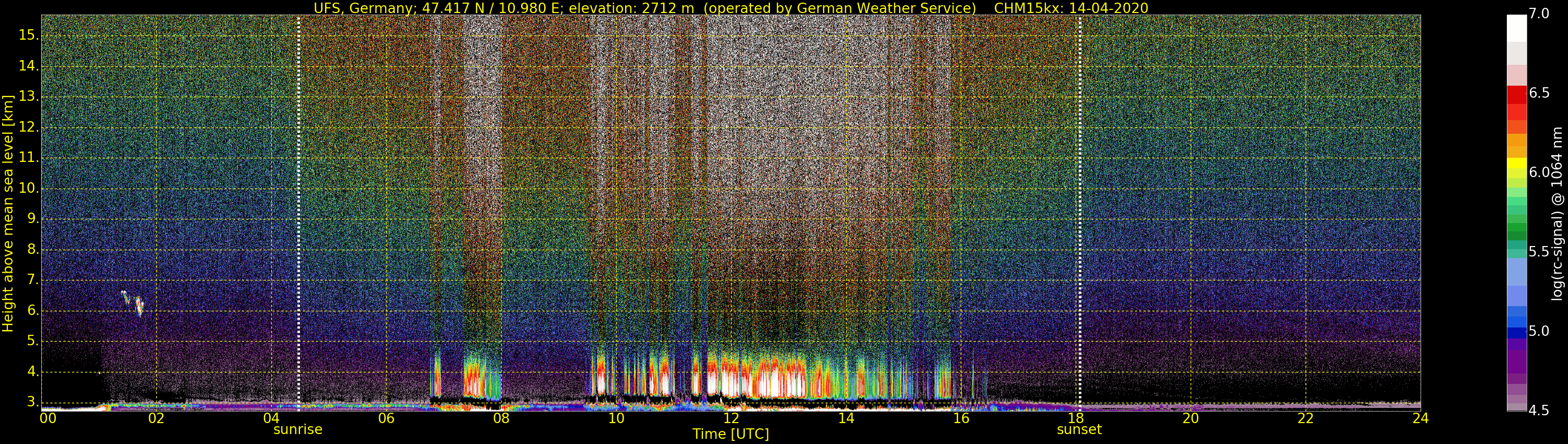Click the "3." height axis tick label
The image size is (1568, 444).
33,402
